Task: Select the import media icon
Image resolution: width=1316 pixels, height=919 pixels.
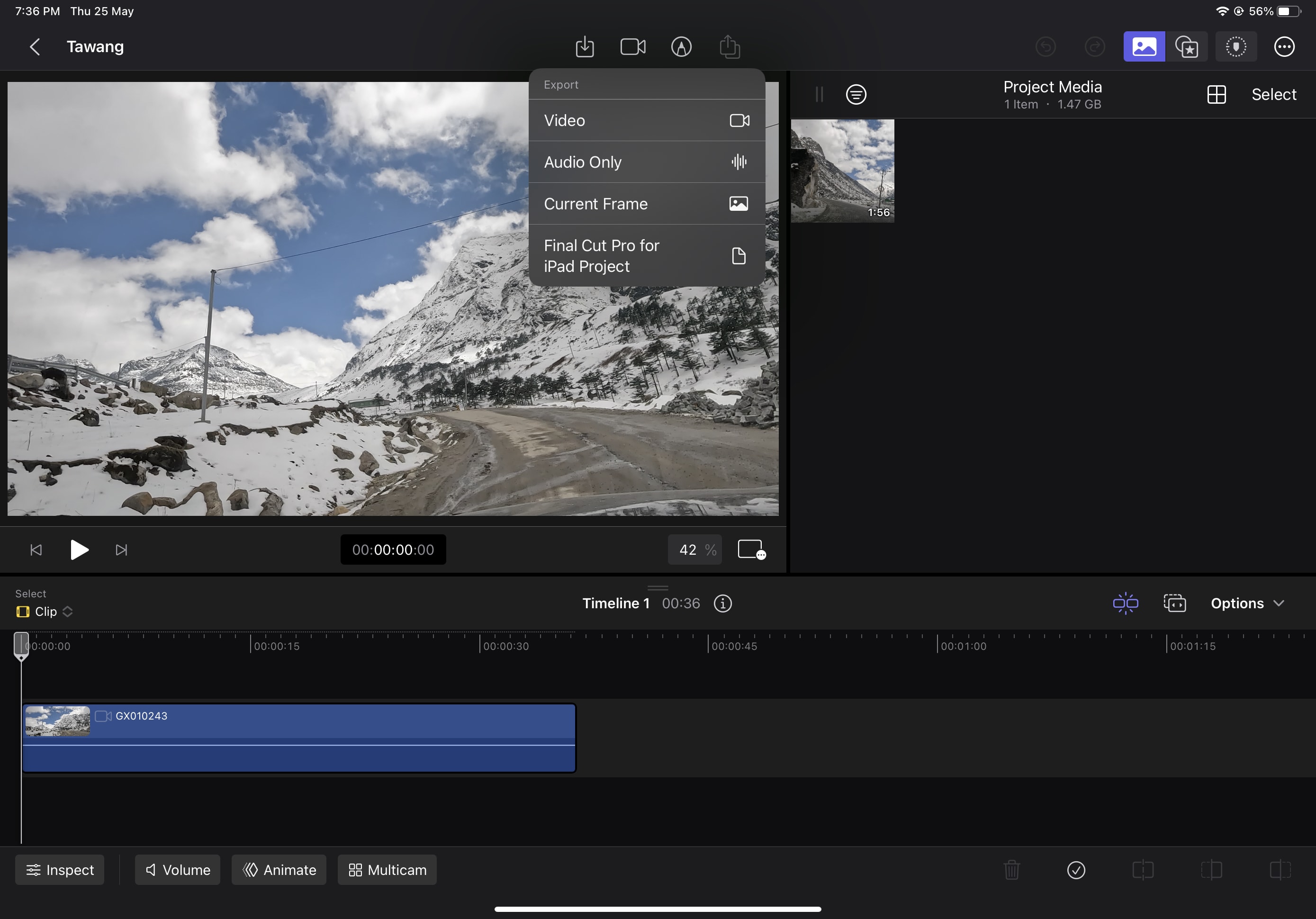Action: [585, 46]
